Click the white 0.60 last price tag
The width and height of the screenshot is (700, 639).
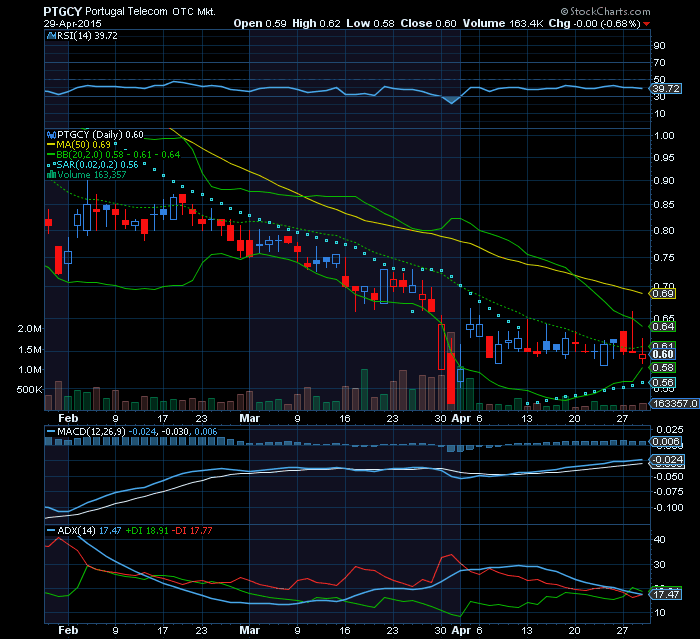(663, 354)
